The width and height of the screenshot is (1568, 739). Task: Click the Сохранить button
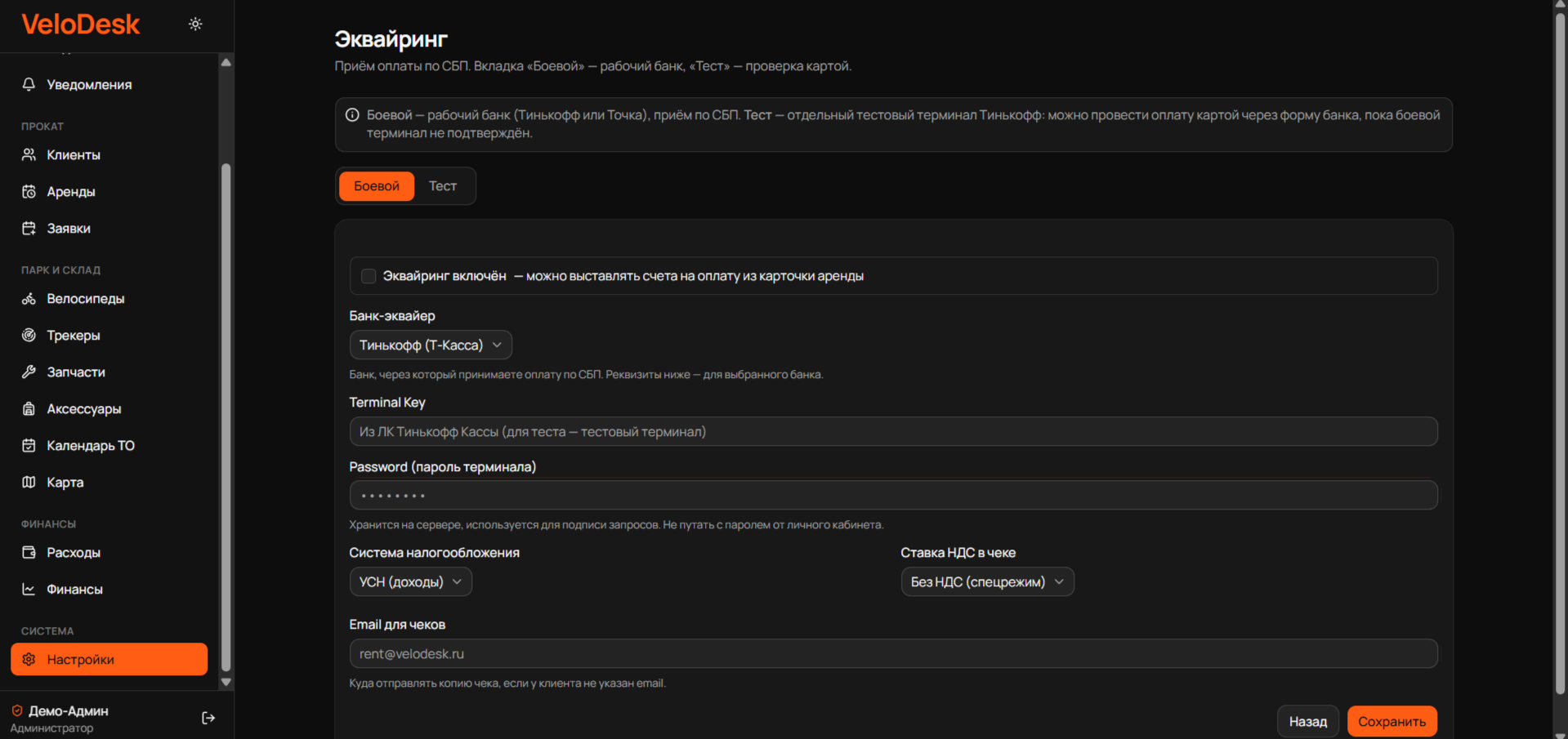pos(1392,721)
